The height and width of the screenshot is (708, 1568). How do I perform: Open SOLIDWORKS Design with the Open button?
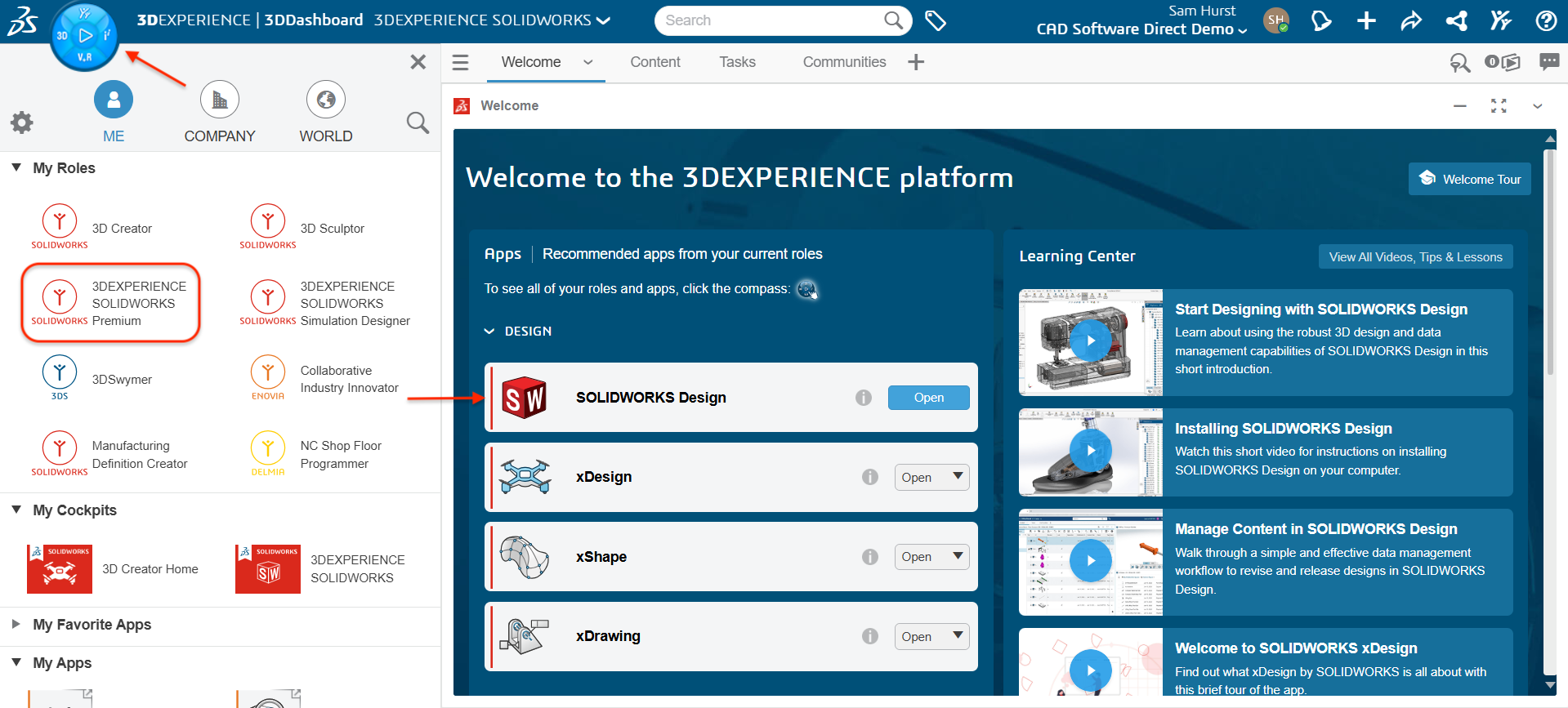point(928,398)
